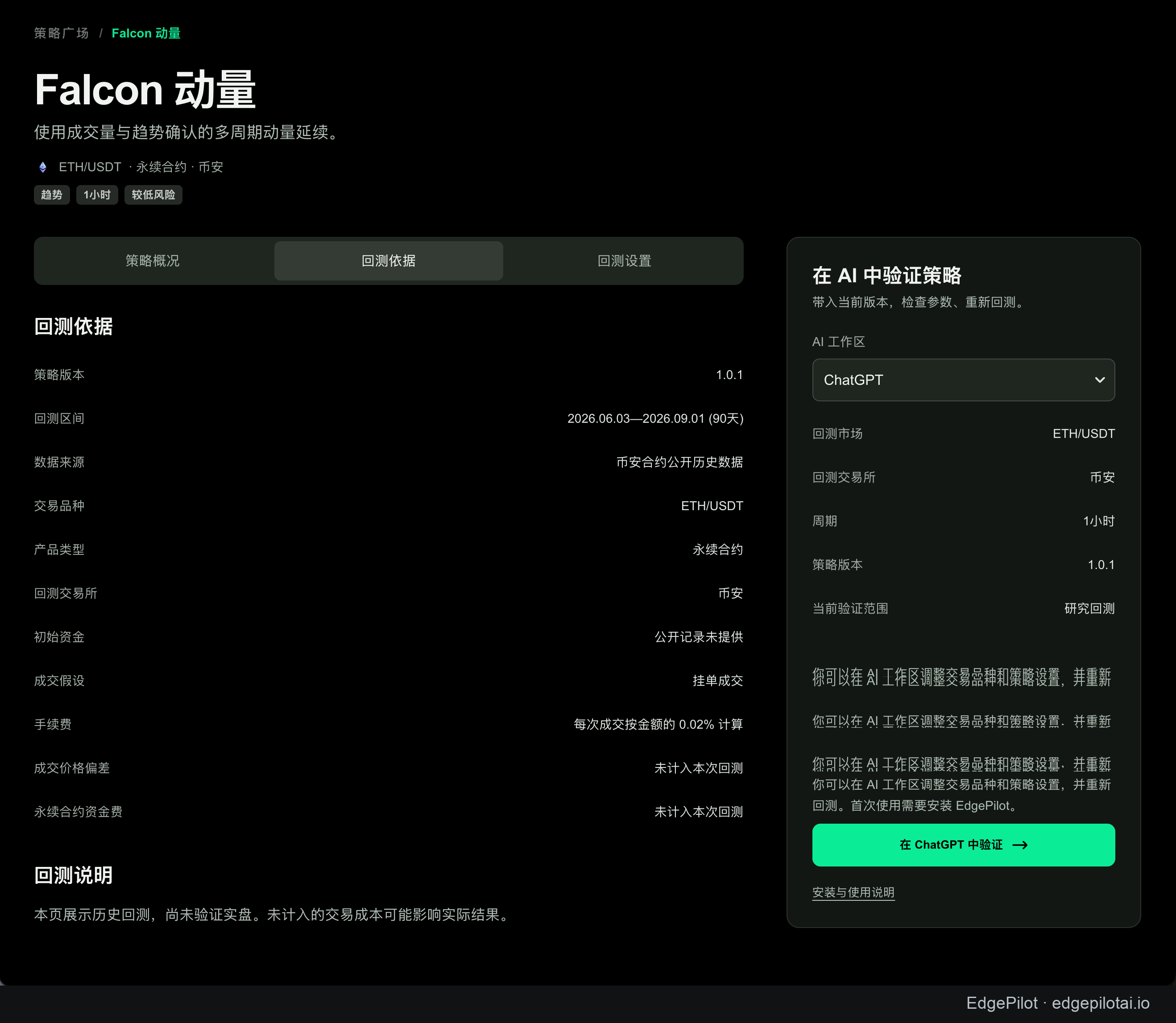Open the AI 工作区 ChatGPT dropdown

pos(963,379)
